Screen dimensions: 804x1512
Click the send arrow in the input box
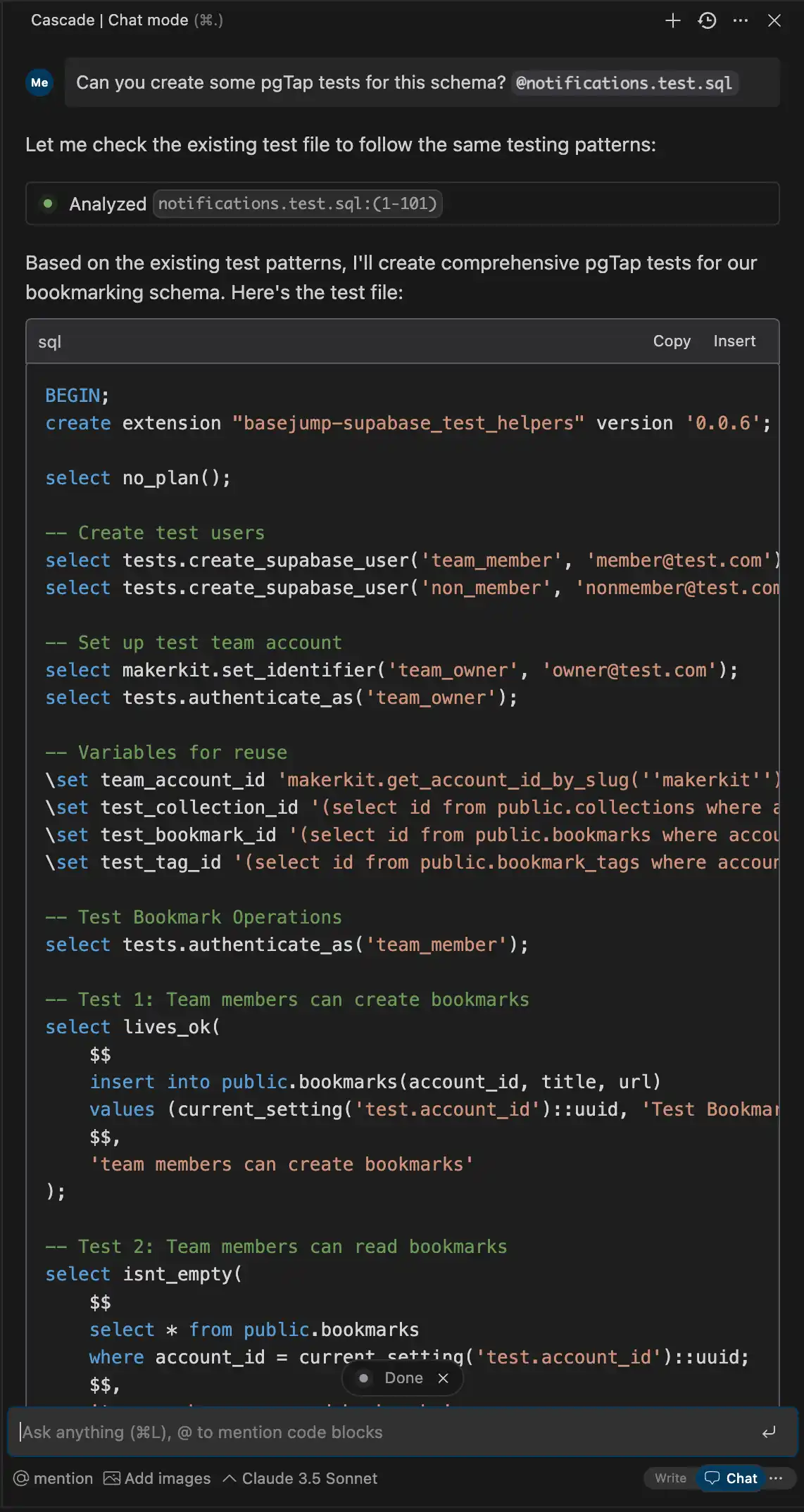(x=769, y=1432)
